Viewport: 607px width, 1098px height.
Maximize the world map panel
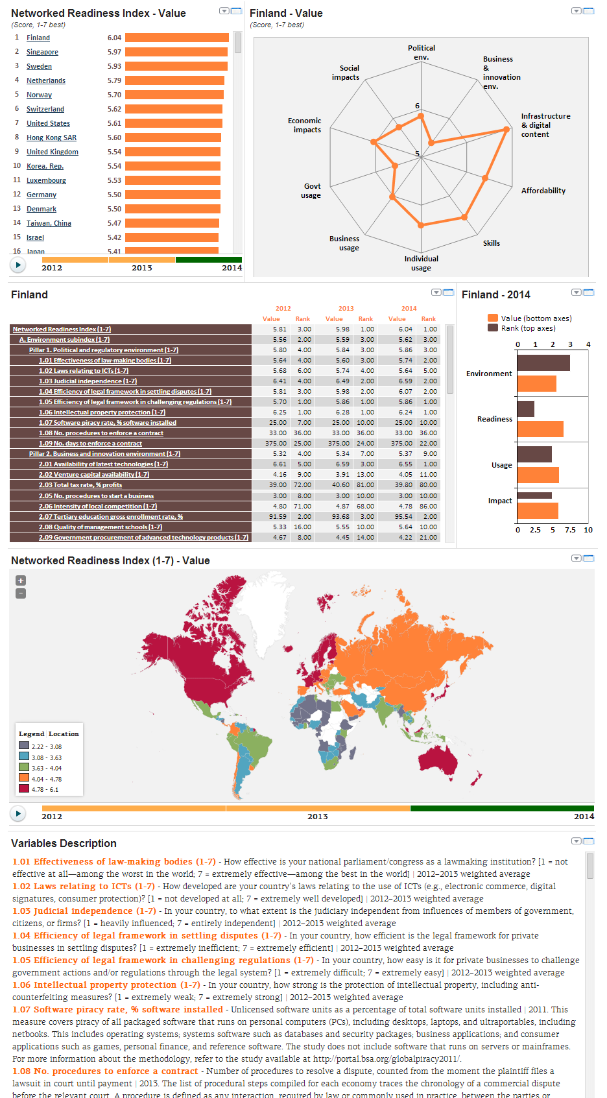click(x=587, y=557)
